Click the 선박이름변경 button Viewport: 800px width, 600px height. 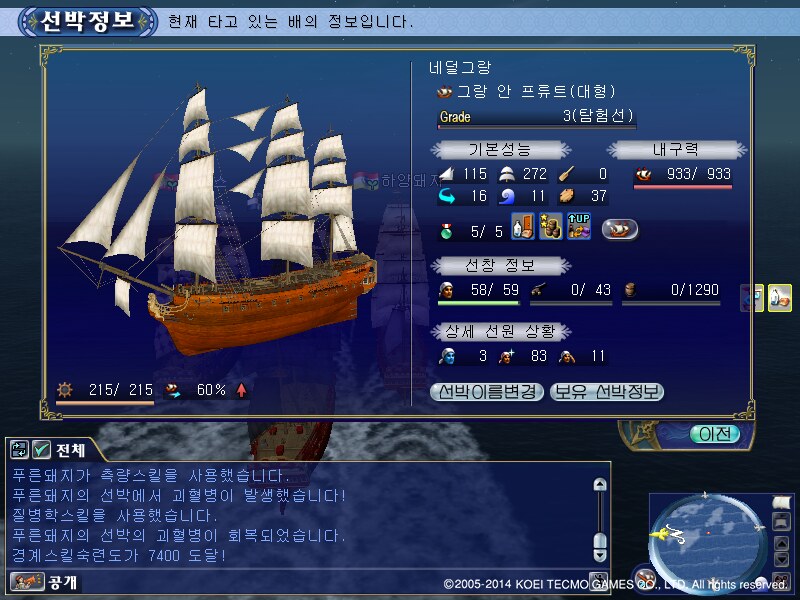[x=487, y=392]
